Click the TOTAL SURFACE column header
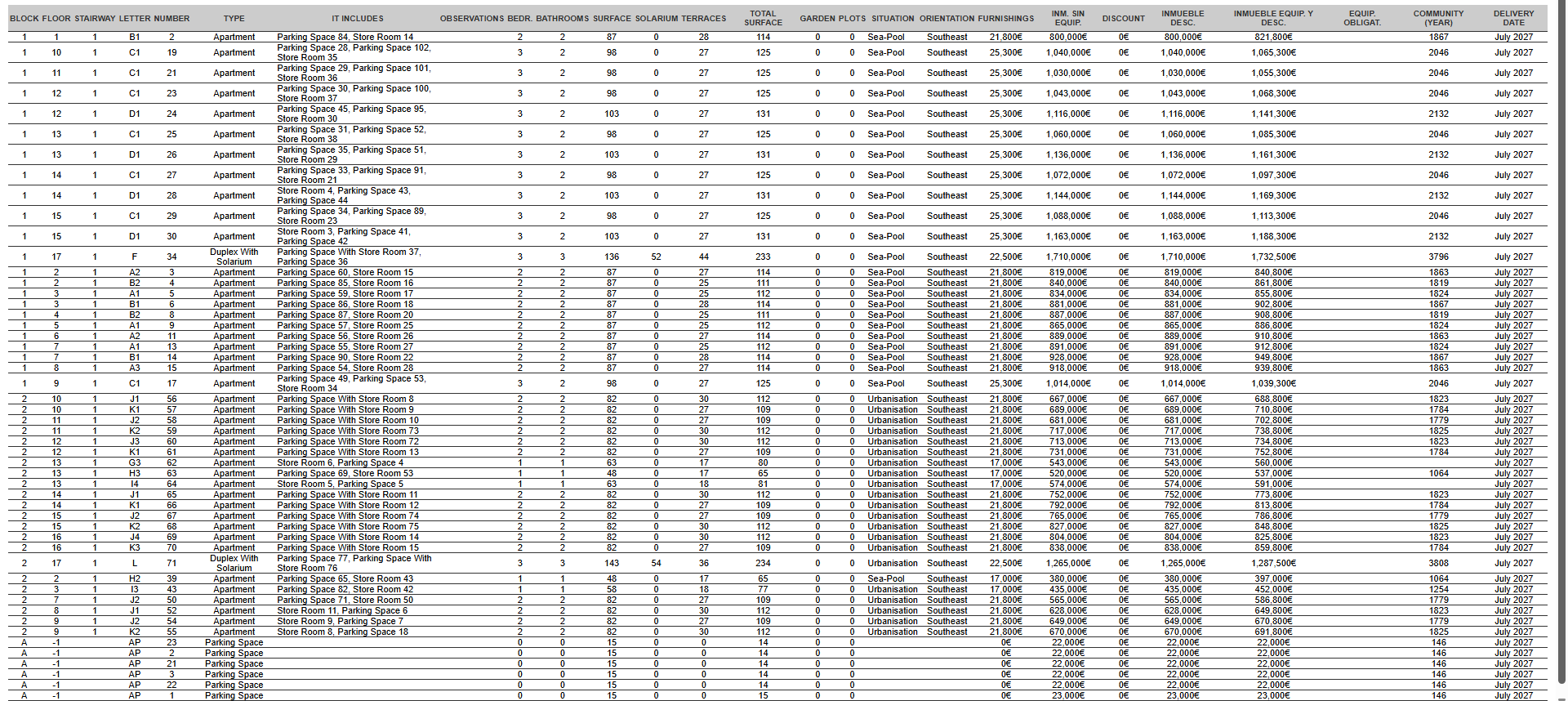The width and height of the screenshot is (1568, 701). point(763,18)
